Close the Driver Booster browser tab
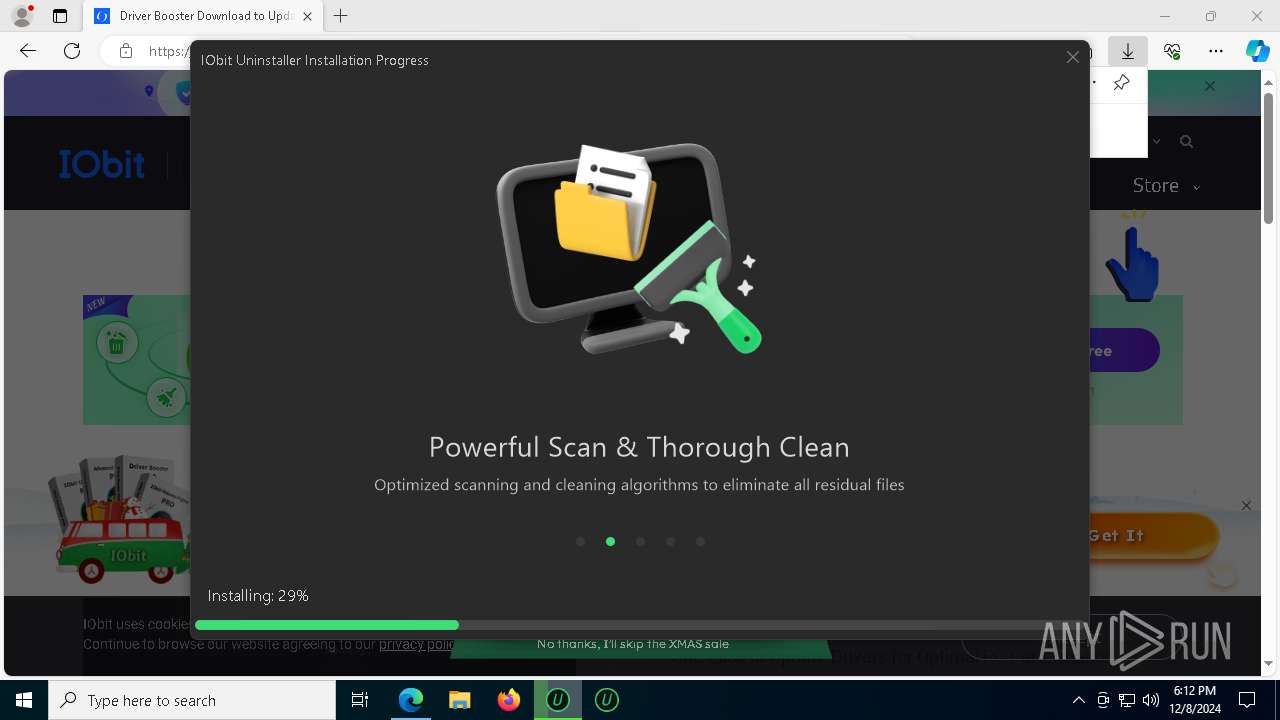1280x720 pixels. (307, 16)
